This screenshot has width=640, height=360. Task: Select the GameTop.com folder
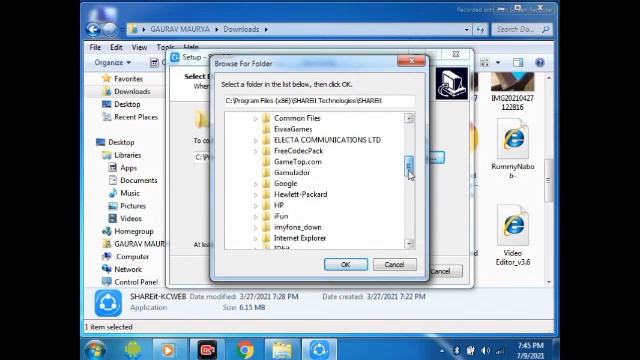point(298,162)
